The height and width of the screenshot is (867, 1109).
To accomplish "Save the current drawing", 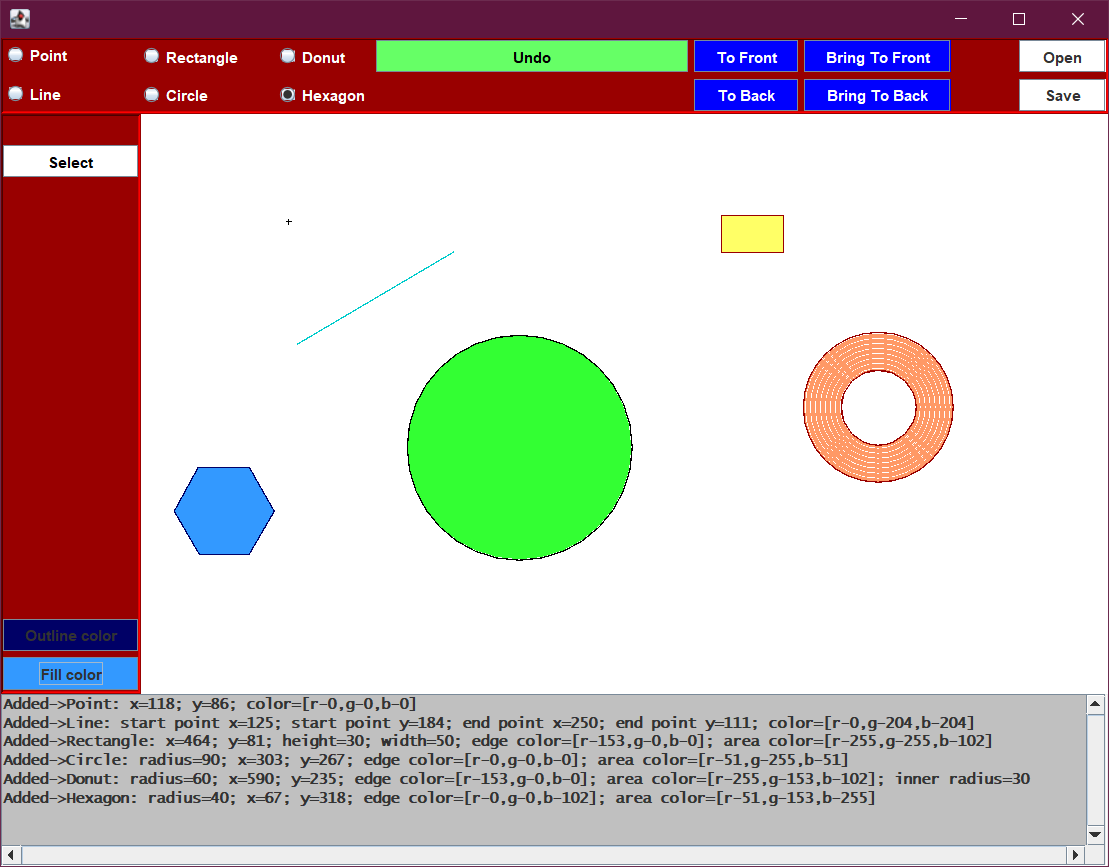I will pyautogui.click(x=1062, y=95).
